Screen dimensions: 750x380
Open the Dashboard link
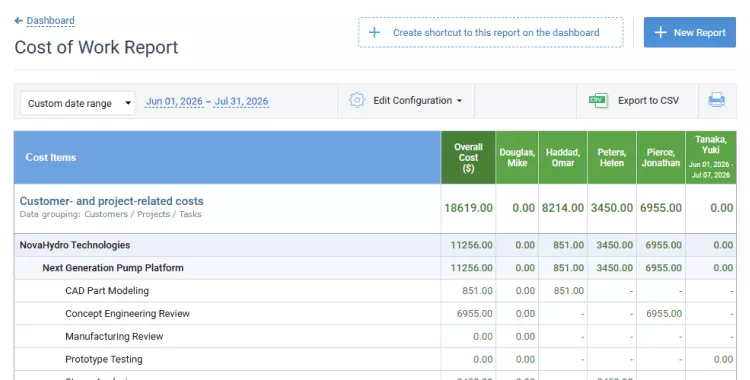tap(50, 21)
